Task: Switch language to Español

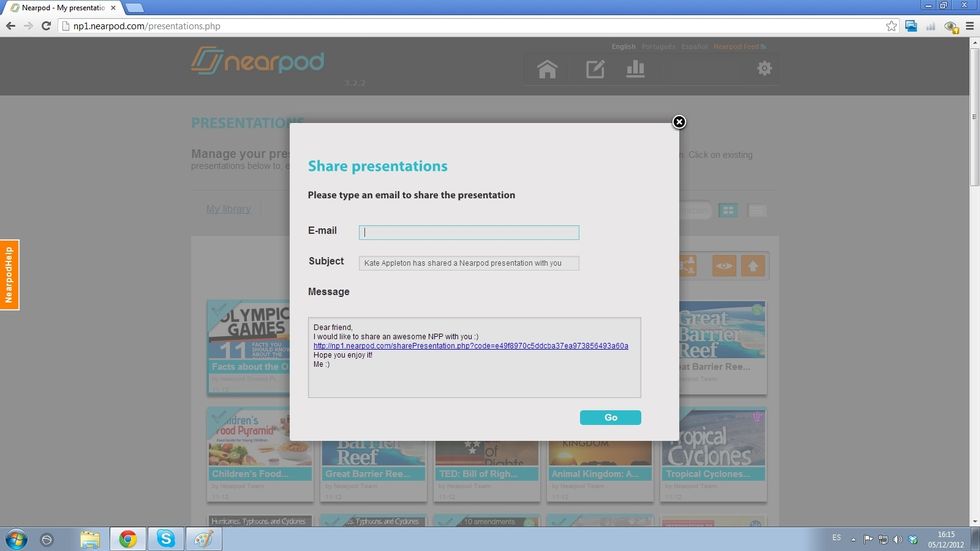Action: click(694, 47)
